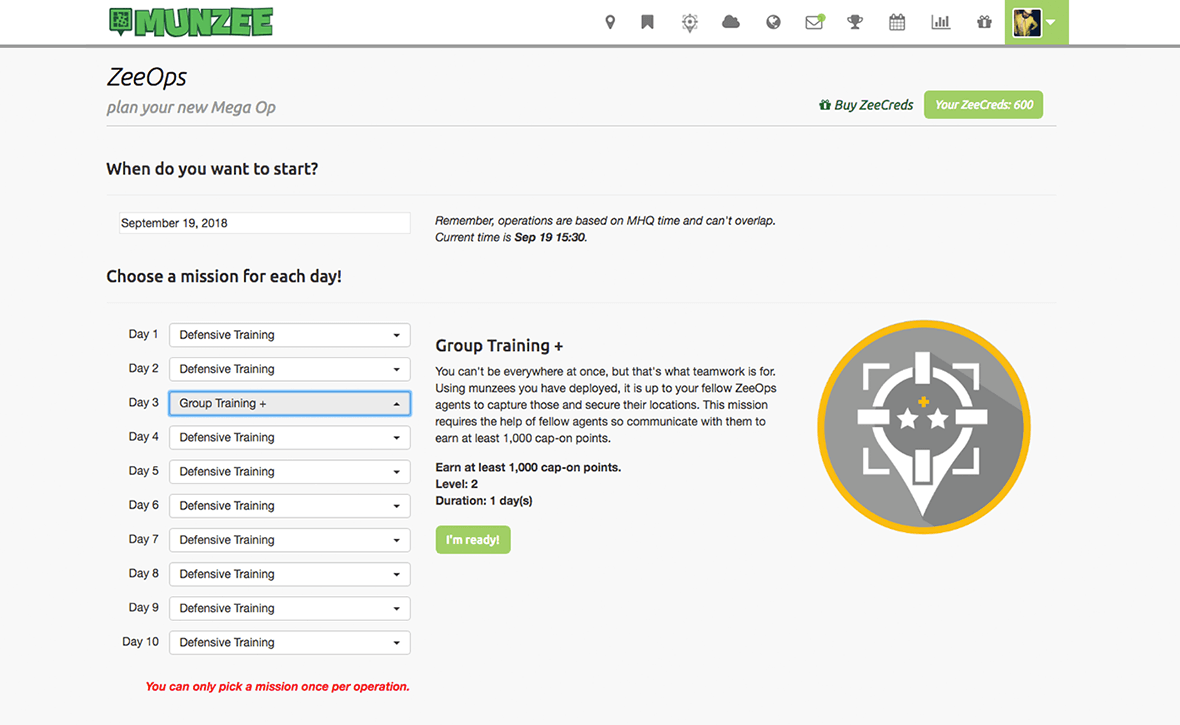
Task: Open the map pin icon in navbar
Action: (x=610, y=23)
